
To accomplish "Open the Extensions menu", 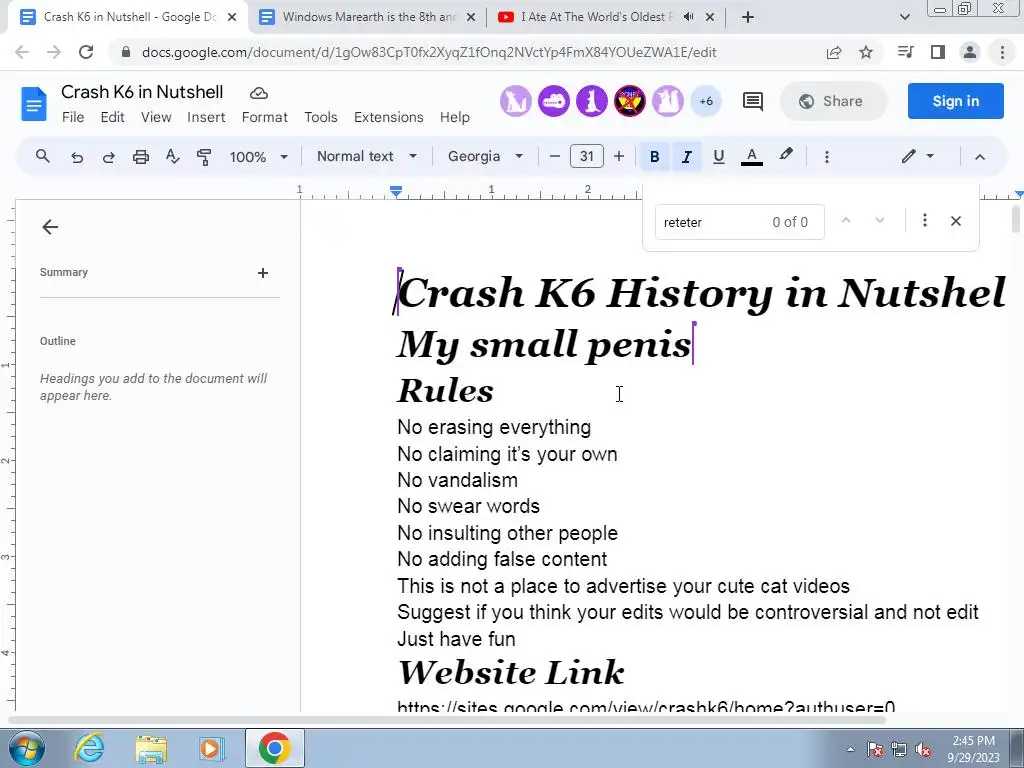I will tap(389, 118).
